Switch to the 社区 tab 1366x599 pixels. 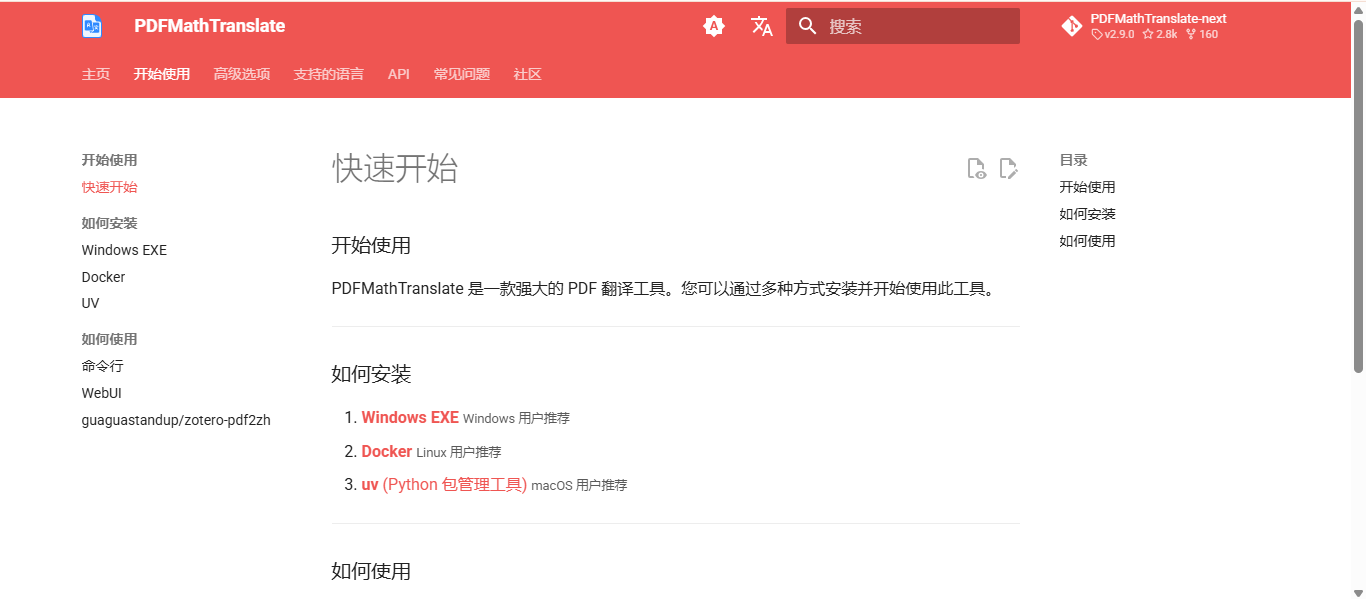pos(528,74)
